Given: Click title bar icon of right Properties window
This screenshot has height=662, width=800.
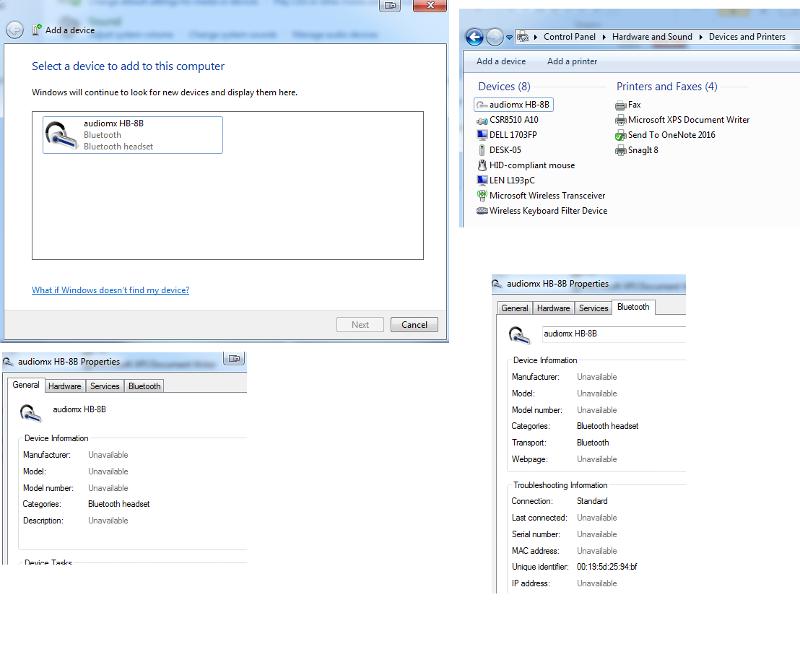Looking at the screenshot, I should tap(497, 284).
